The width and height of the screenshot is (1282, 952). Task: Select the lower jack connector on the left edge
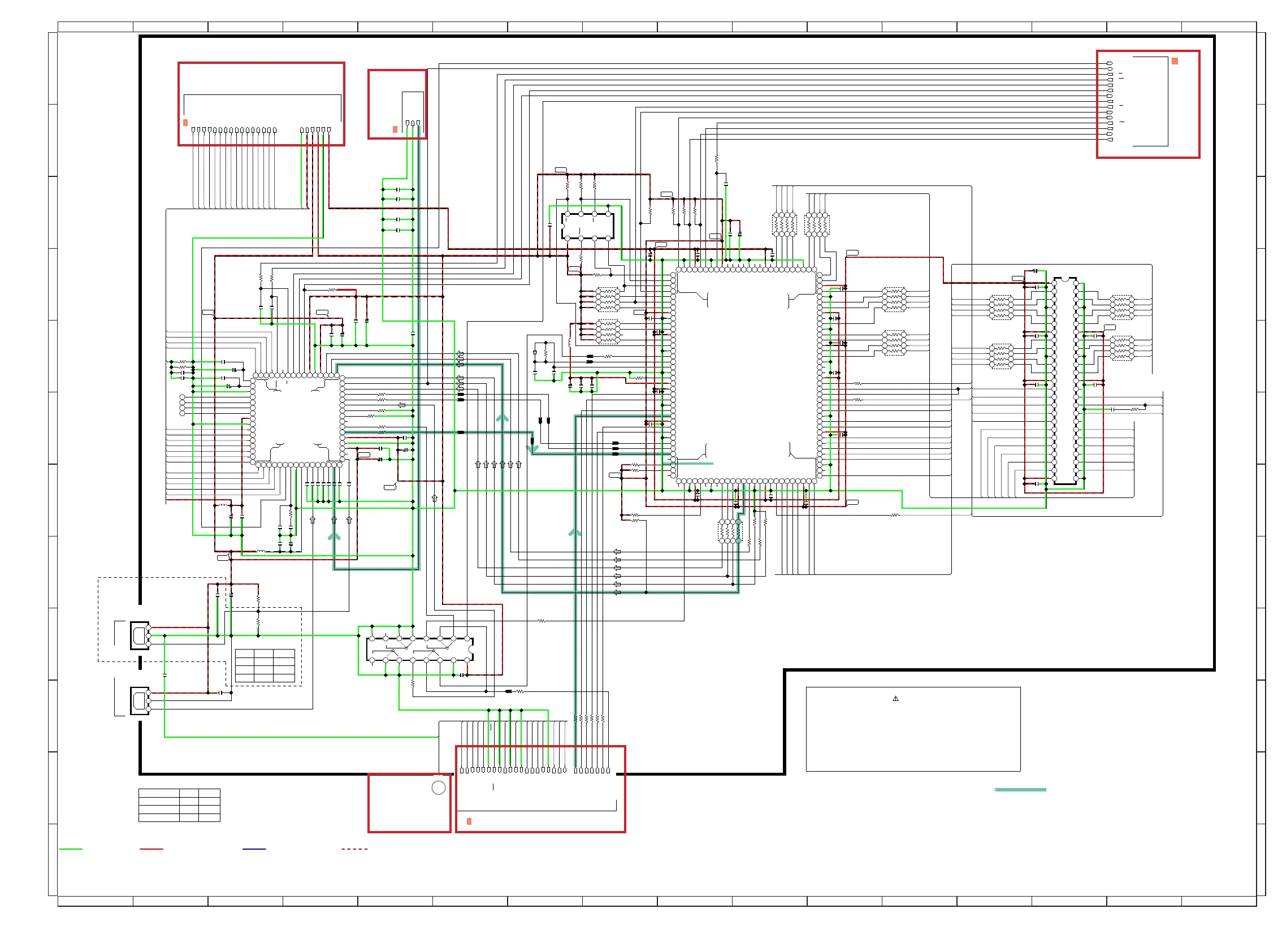140,701
